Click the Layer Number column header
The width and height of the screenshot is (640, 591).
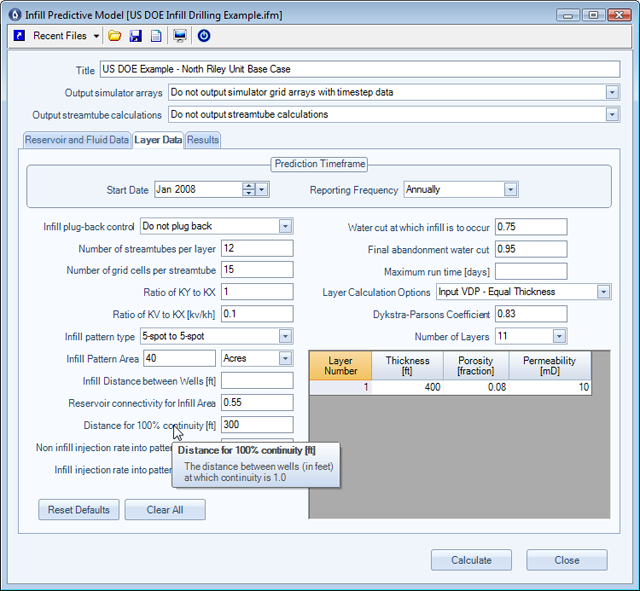341,366
